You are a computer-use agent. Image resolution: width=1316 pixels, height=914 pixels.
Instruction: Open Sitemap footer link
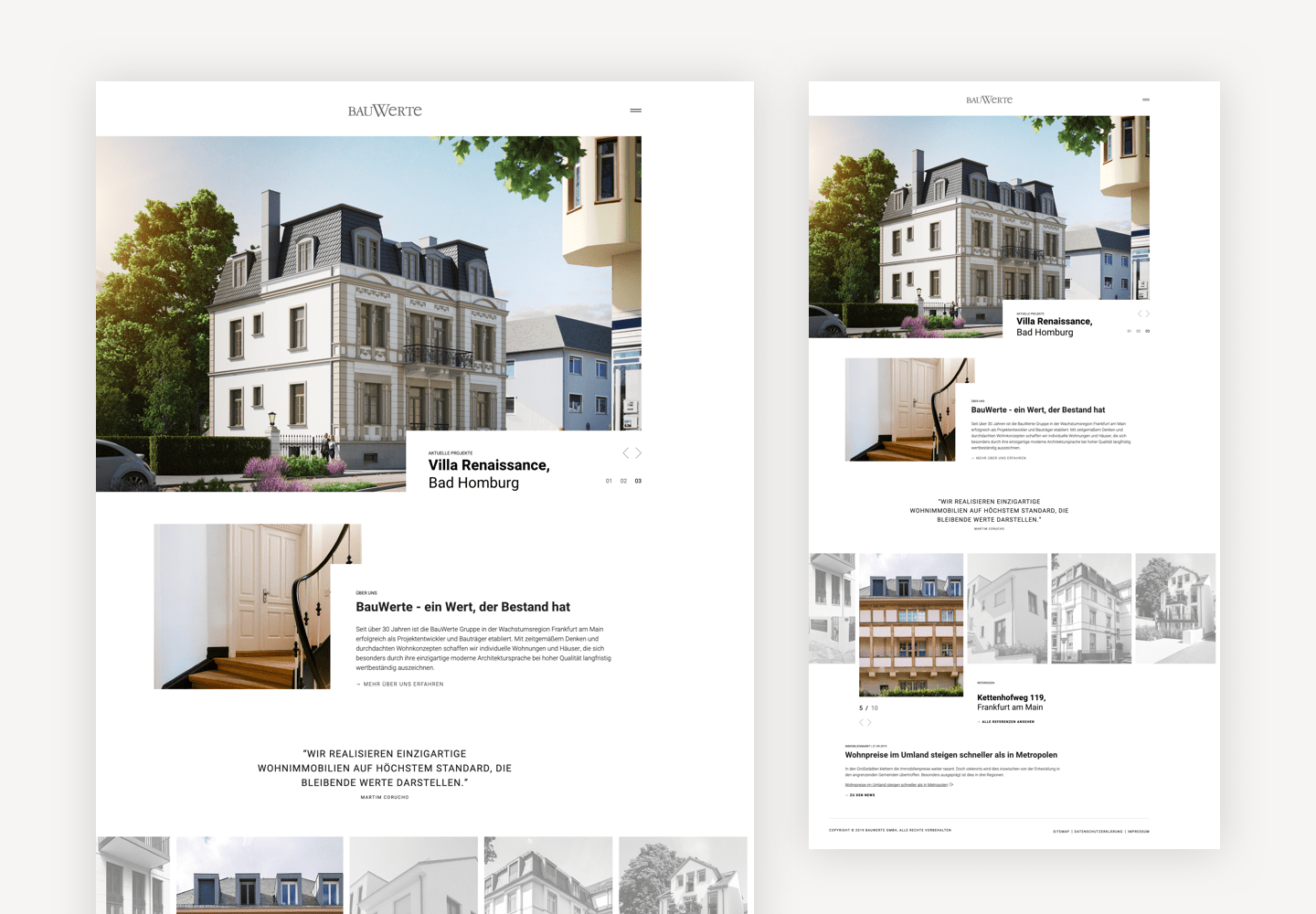pos(1061,832)
